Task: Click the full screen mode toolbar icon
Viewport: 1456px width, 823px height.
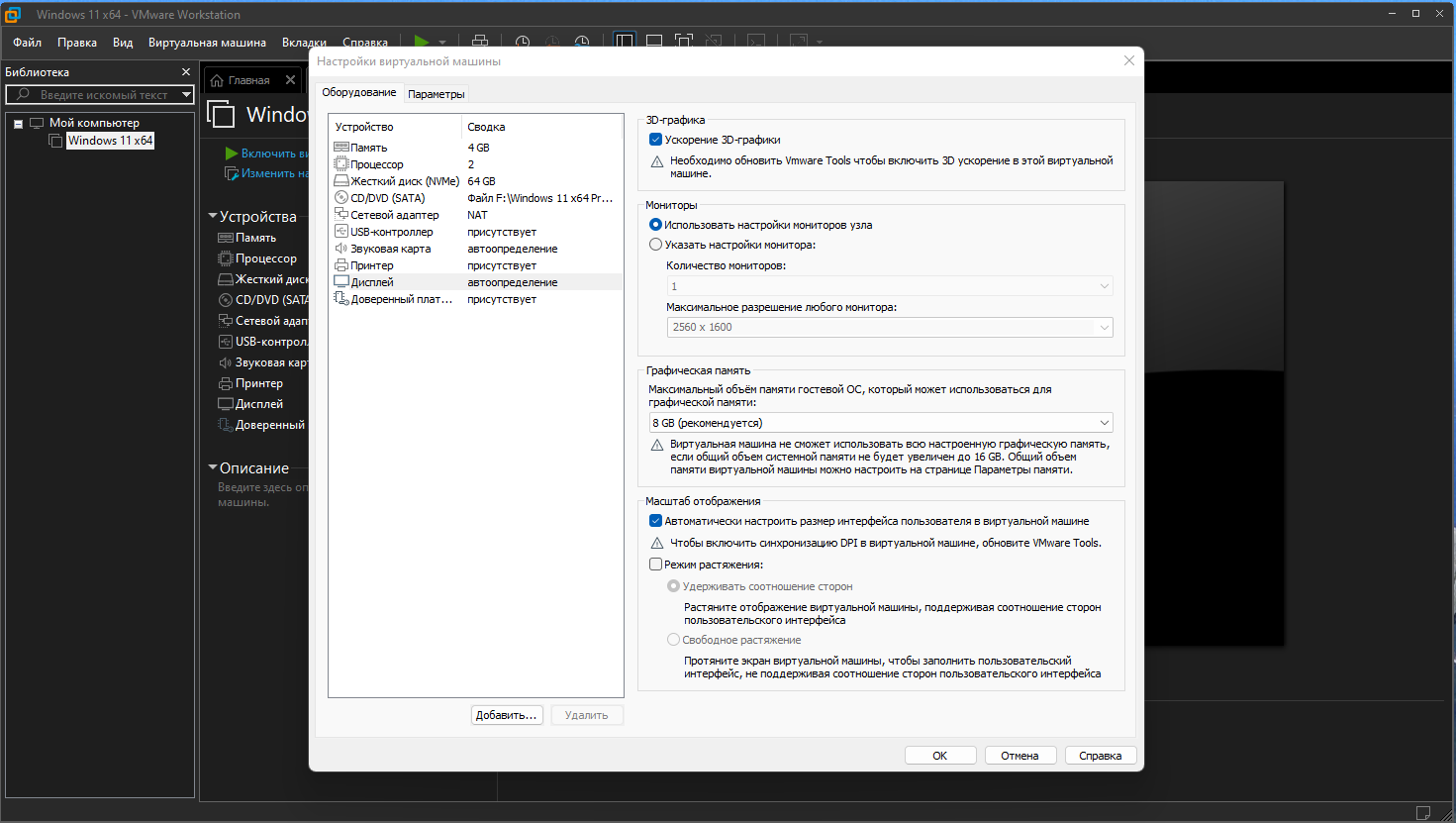Action: pyautogui.click(x=684, y=42)
